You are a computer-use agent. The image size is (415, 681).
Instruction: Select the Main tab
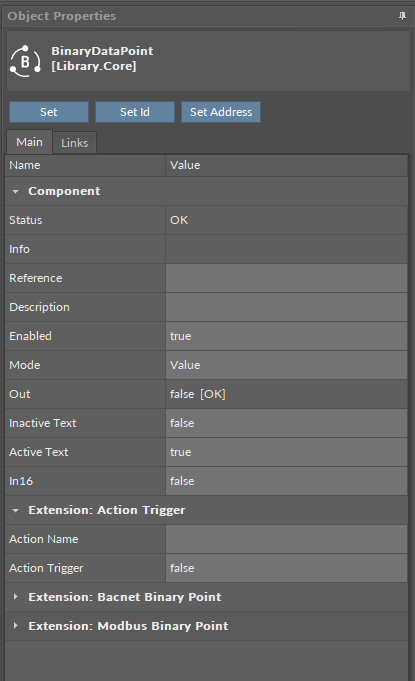[29, 142]
